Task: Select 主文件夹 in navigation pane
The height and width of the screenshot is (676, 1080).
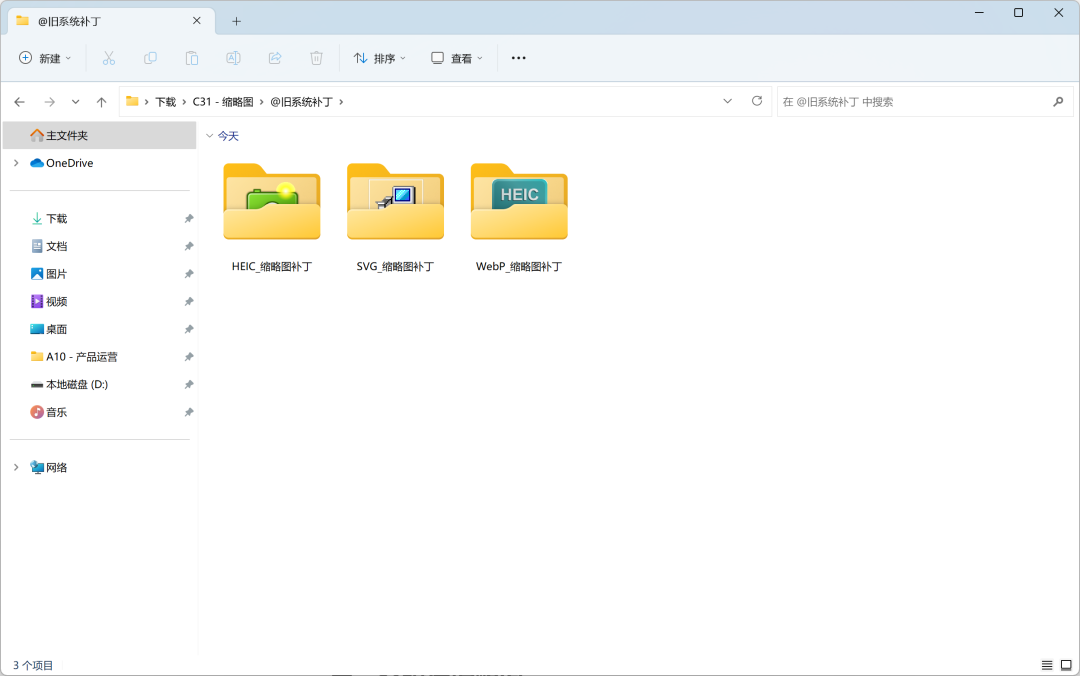Action: point(100,135)
